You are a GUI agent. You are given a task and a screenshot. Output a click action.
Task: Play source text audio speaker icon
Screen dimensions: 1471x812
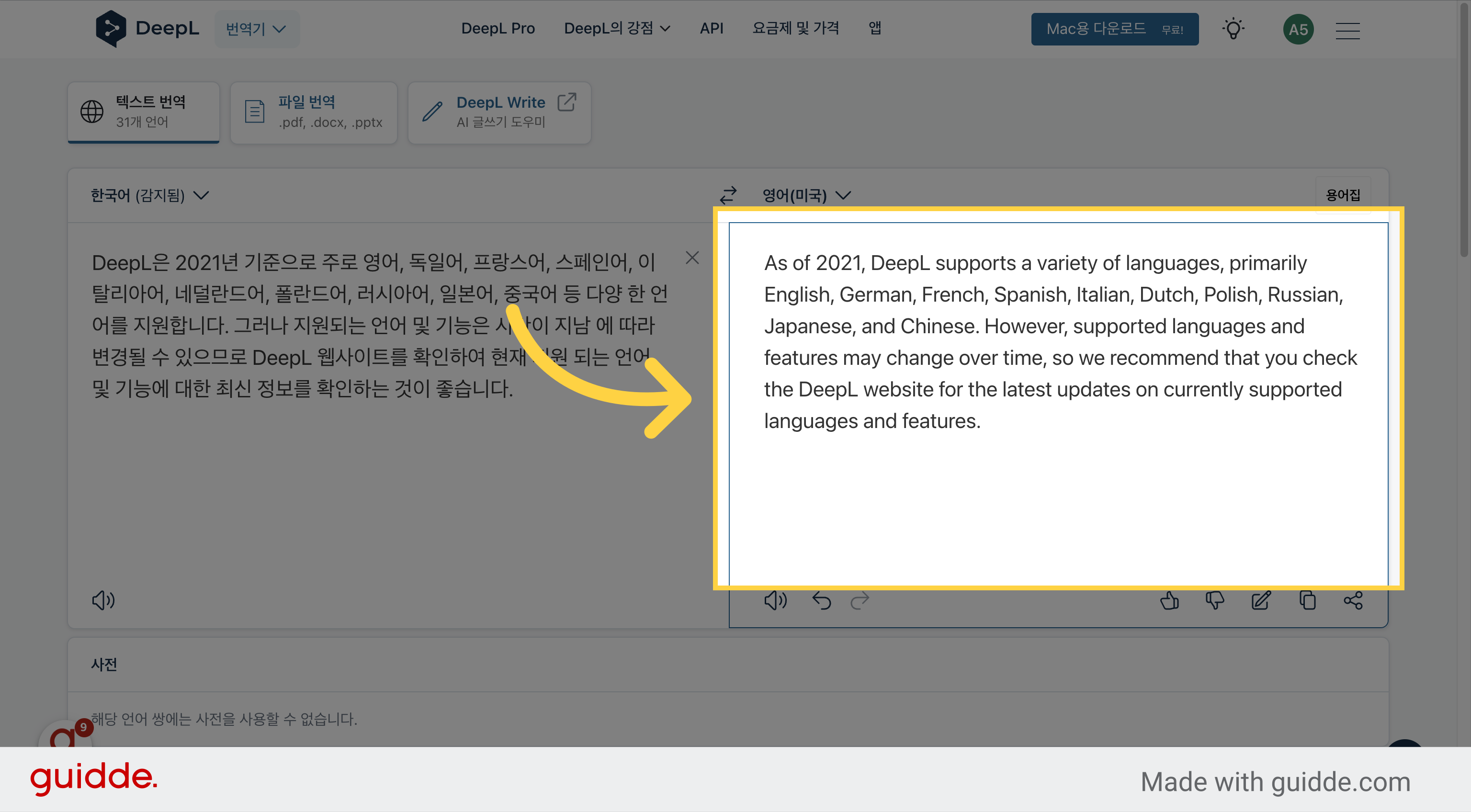[x=103, y=600]
